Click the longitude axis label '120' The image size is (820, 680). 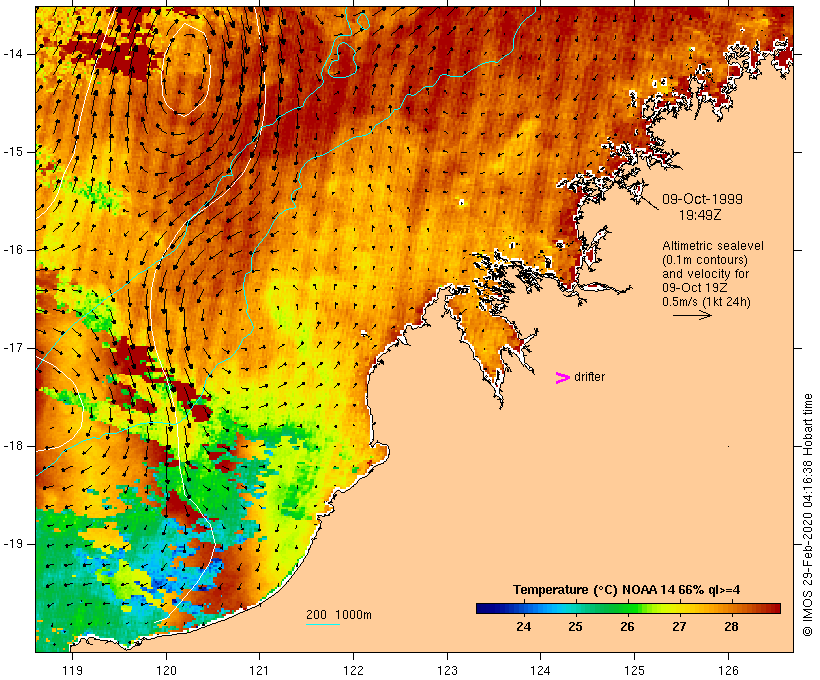(166, 671)
